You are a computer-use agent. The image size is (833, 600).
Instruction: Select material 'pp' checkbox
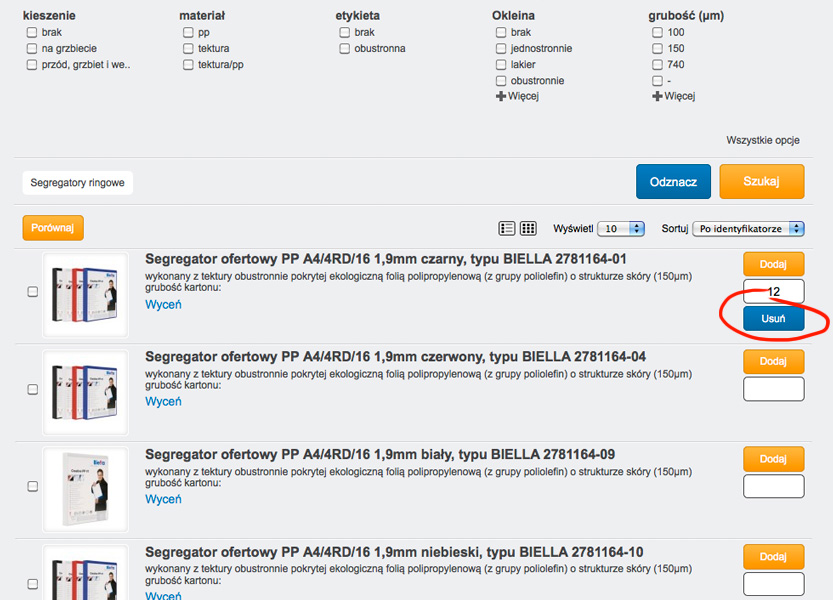coord(188,32)
